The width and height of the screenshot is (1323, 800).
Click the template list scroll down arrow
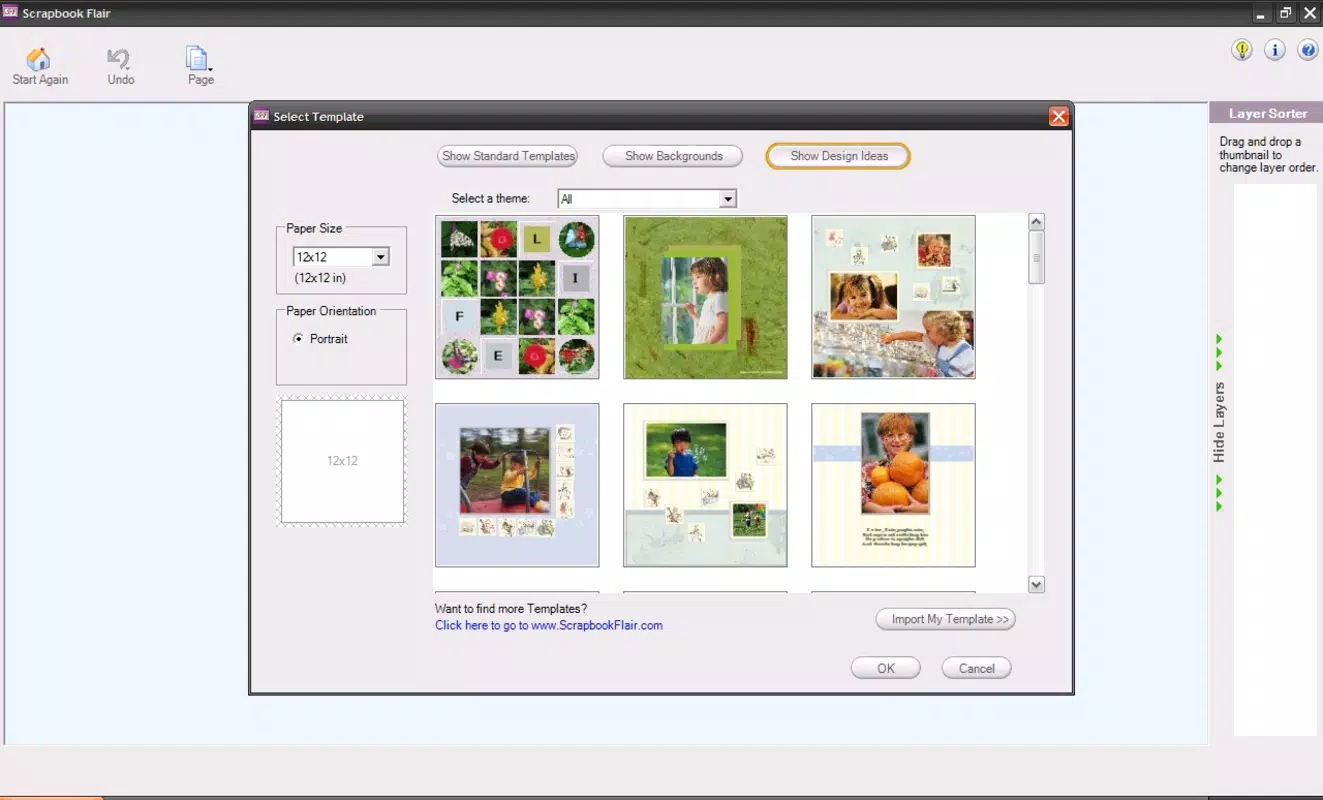(x=1036, y=585)
